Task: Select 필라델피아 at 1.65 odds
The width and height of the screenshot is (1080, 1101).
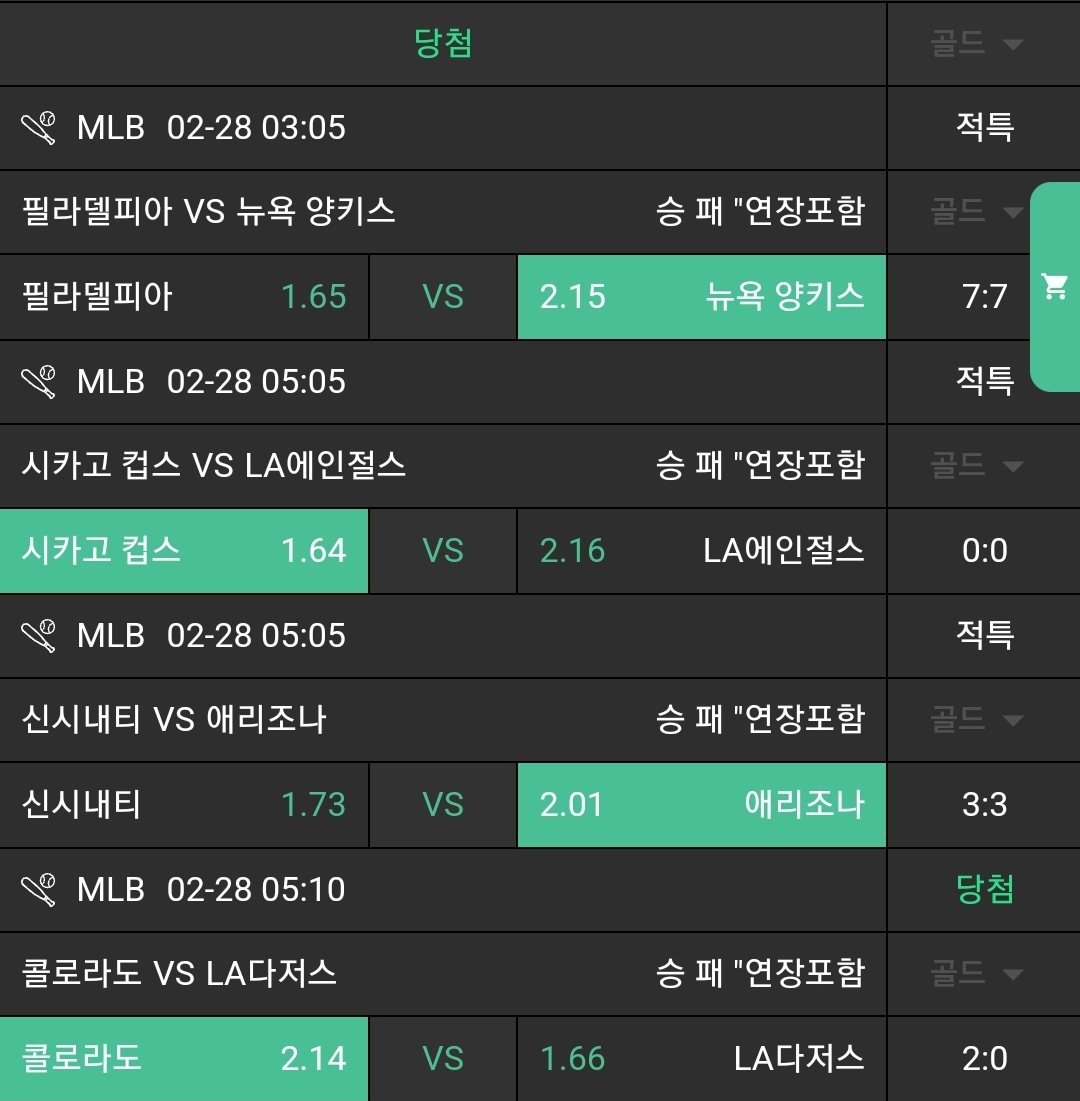Action: [184, 297]
